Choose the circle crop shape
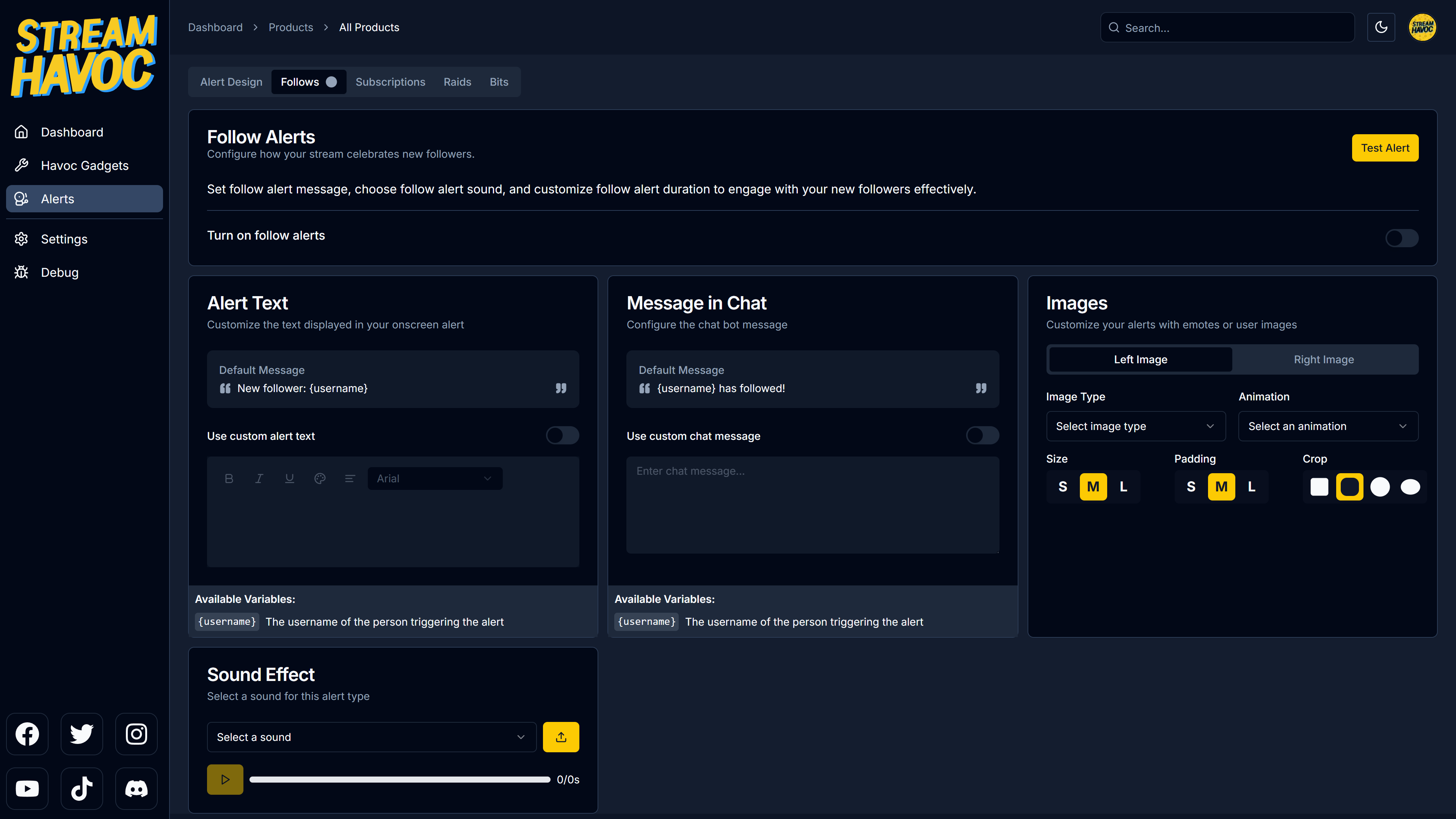 click(1380, 486)
